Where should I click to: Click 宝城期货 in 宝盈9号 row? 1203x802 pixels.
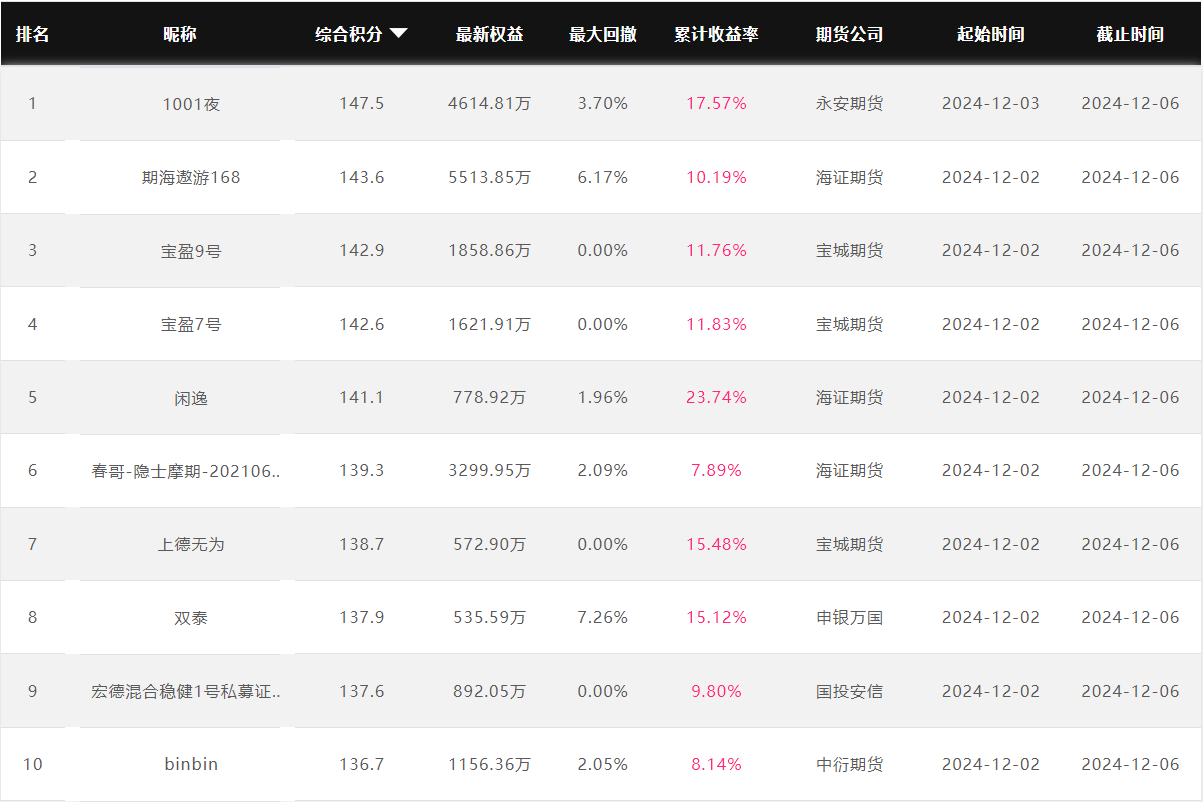click(x=849, y=251)
